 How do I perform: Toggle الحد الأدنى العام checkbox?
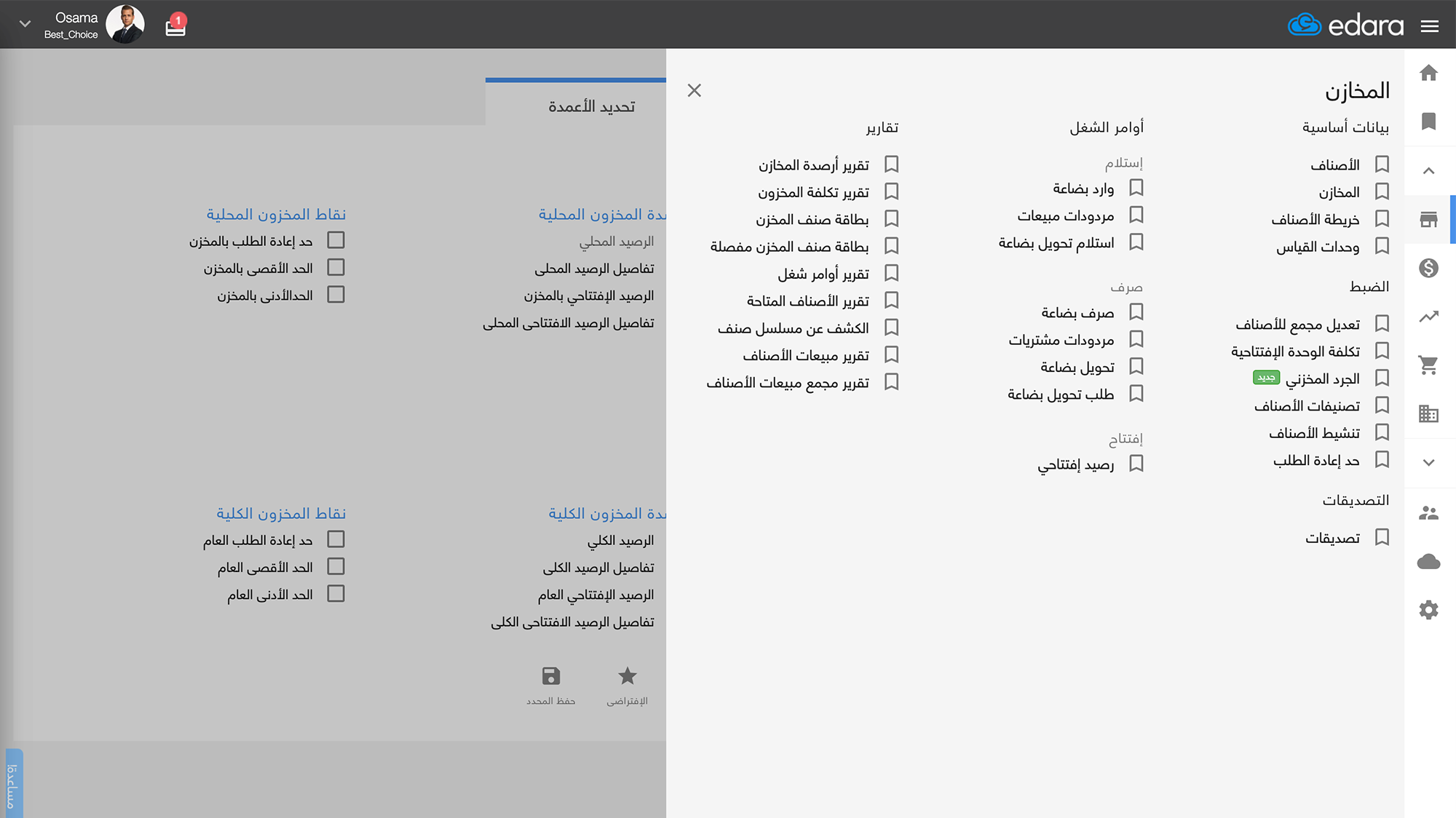(x=336, y=594)
